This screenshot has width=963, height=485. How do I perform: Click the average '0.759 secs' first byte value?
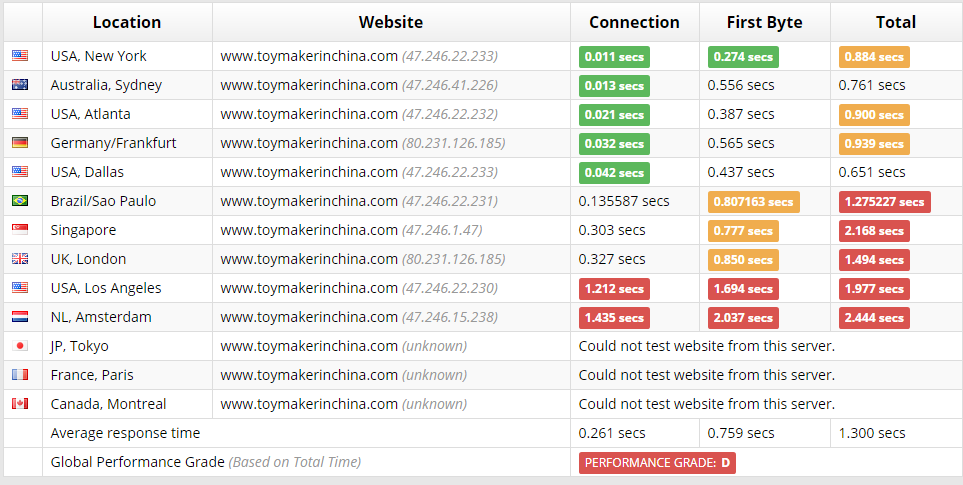pyautogui.click(x=741, y=433)
